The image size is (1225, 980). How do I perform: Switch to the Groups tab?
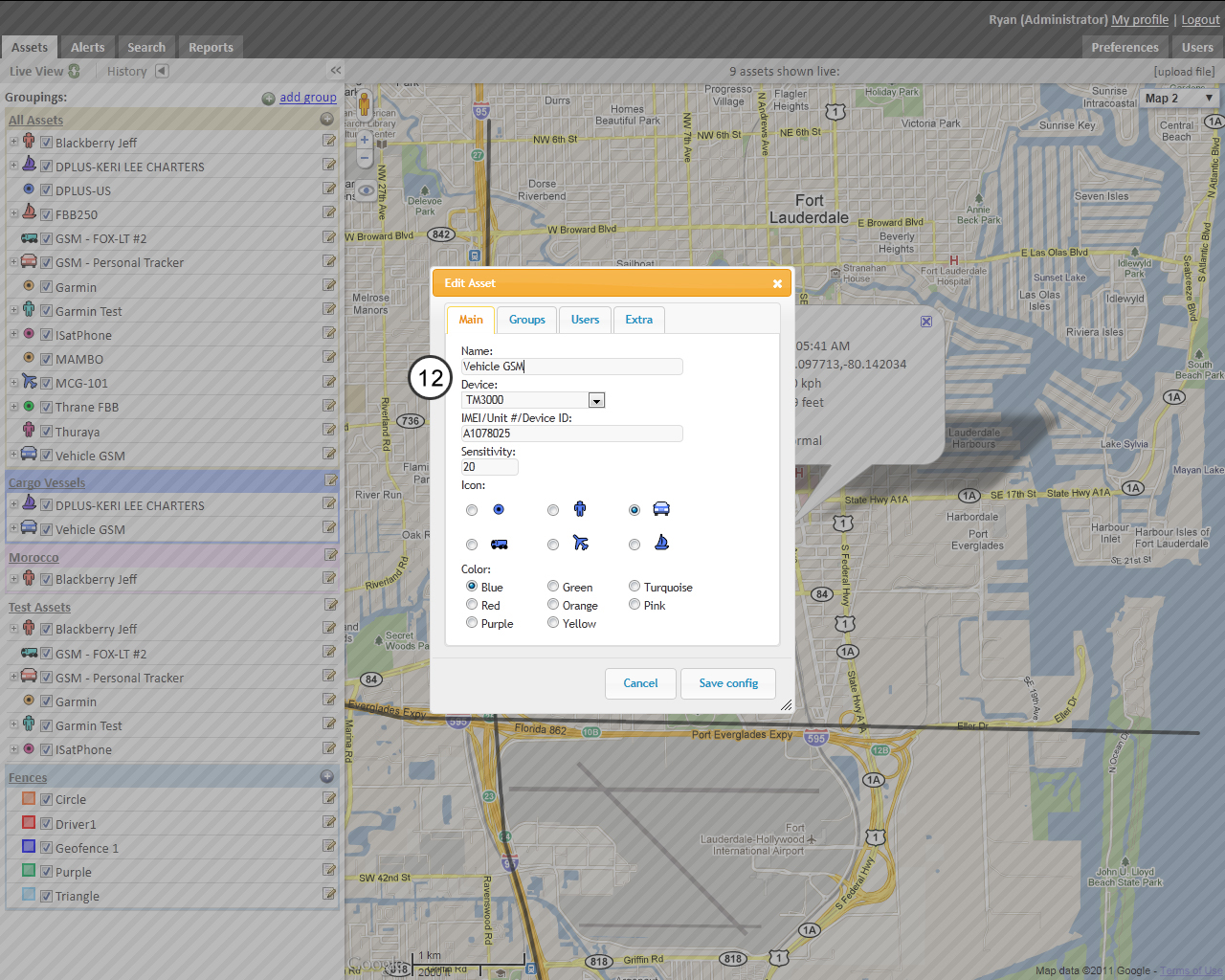[x=526, y=320]
